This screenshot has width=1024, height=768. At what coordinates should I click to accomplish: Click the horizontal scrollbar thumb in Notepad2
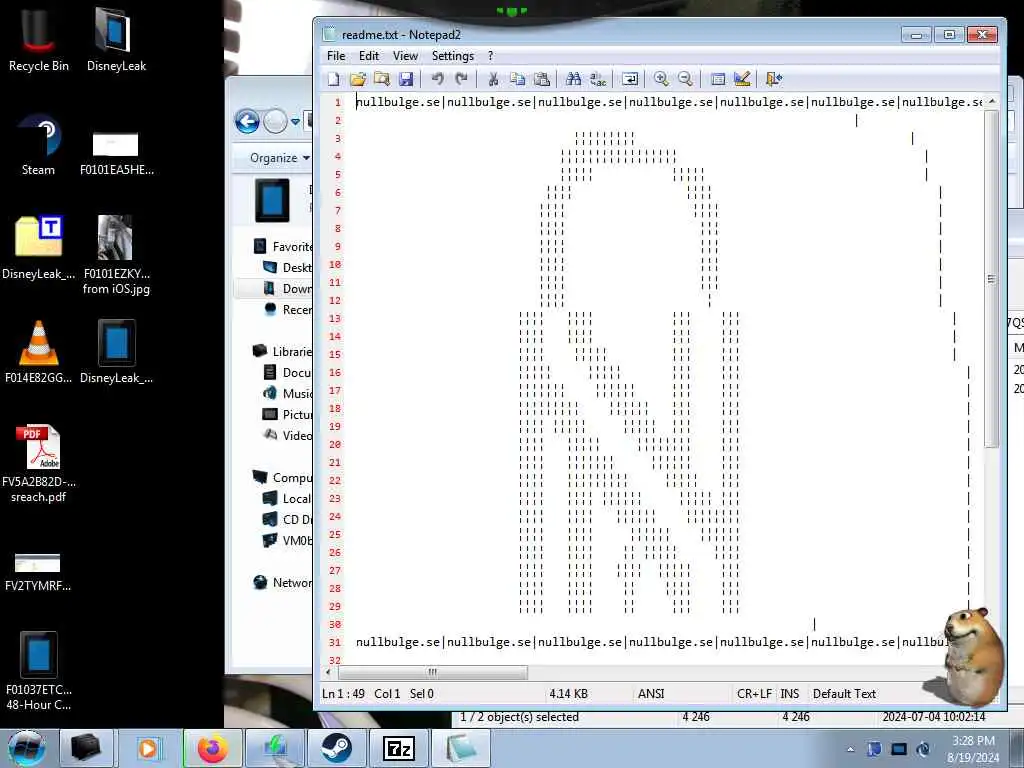(x=432, y=672)
